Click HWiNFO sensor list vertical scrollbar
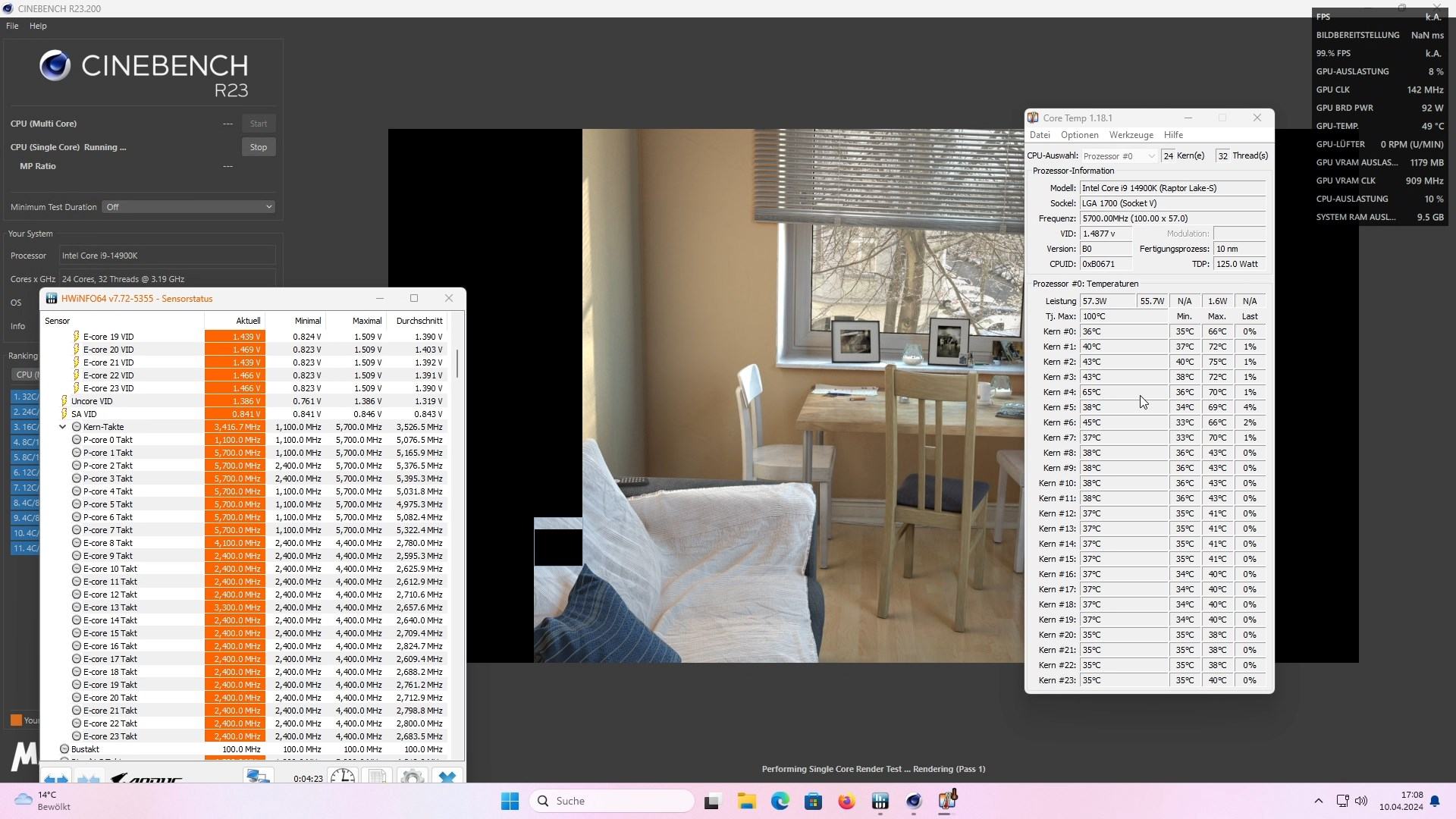Screen dimensions: 1456x819 457,364
